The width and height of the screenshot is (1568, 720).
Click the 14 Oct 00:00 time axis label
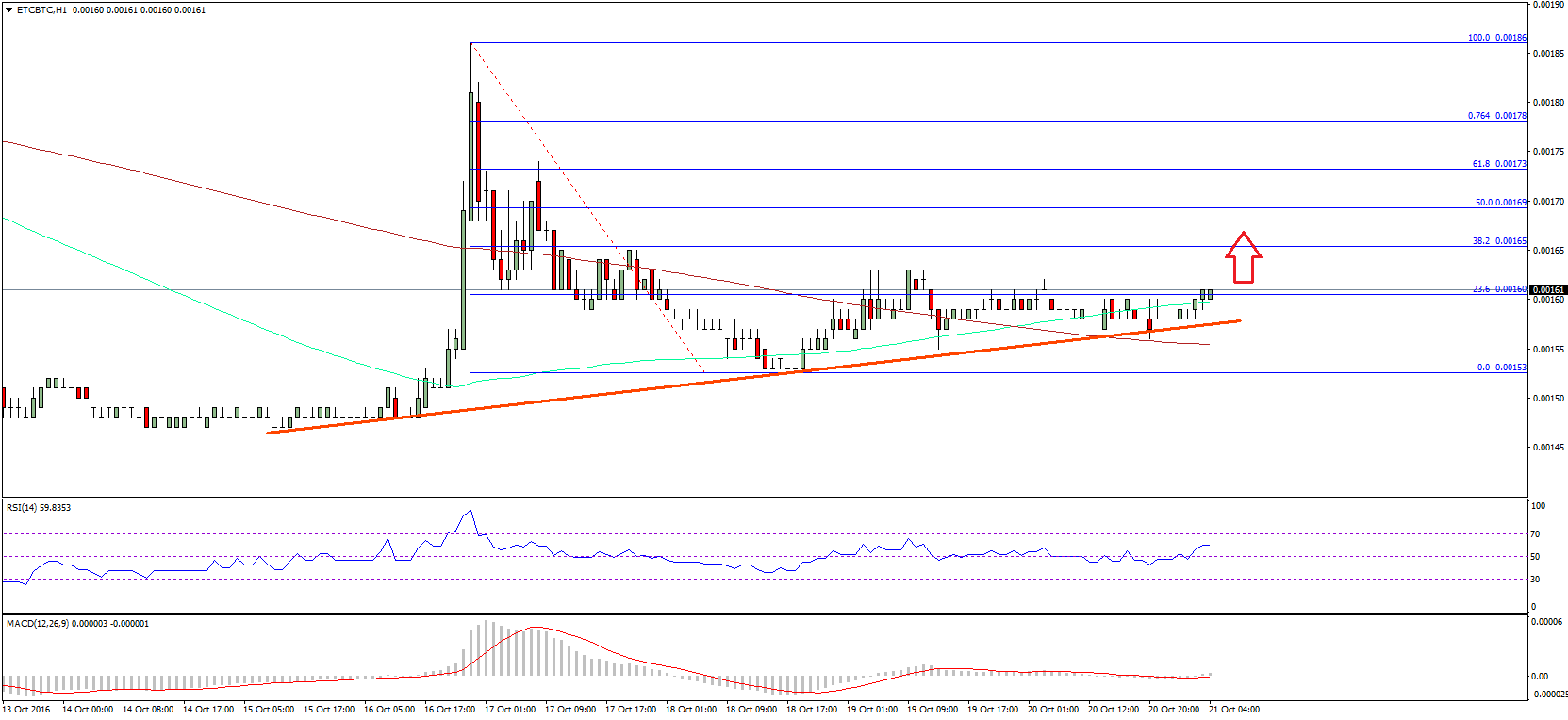tap(88, 710)
